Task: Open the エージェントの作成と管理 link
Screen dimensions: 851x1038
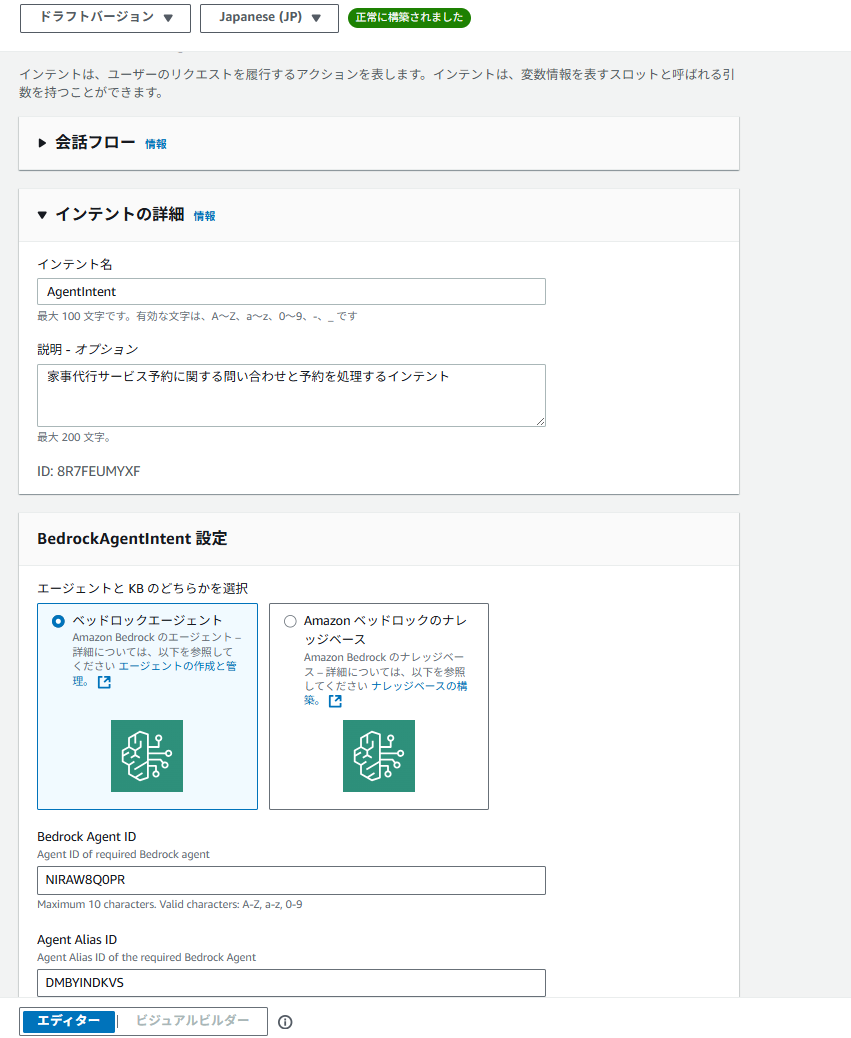Action: click(177, 666)
